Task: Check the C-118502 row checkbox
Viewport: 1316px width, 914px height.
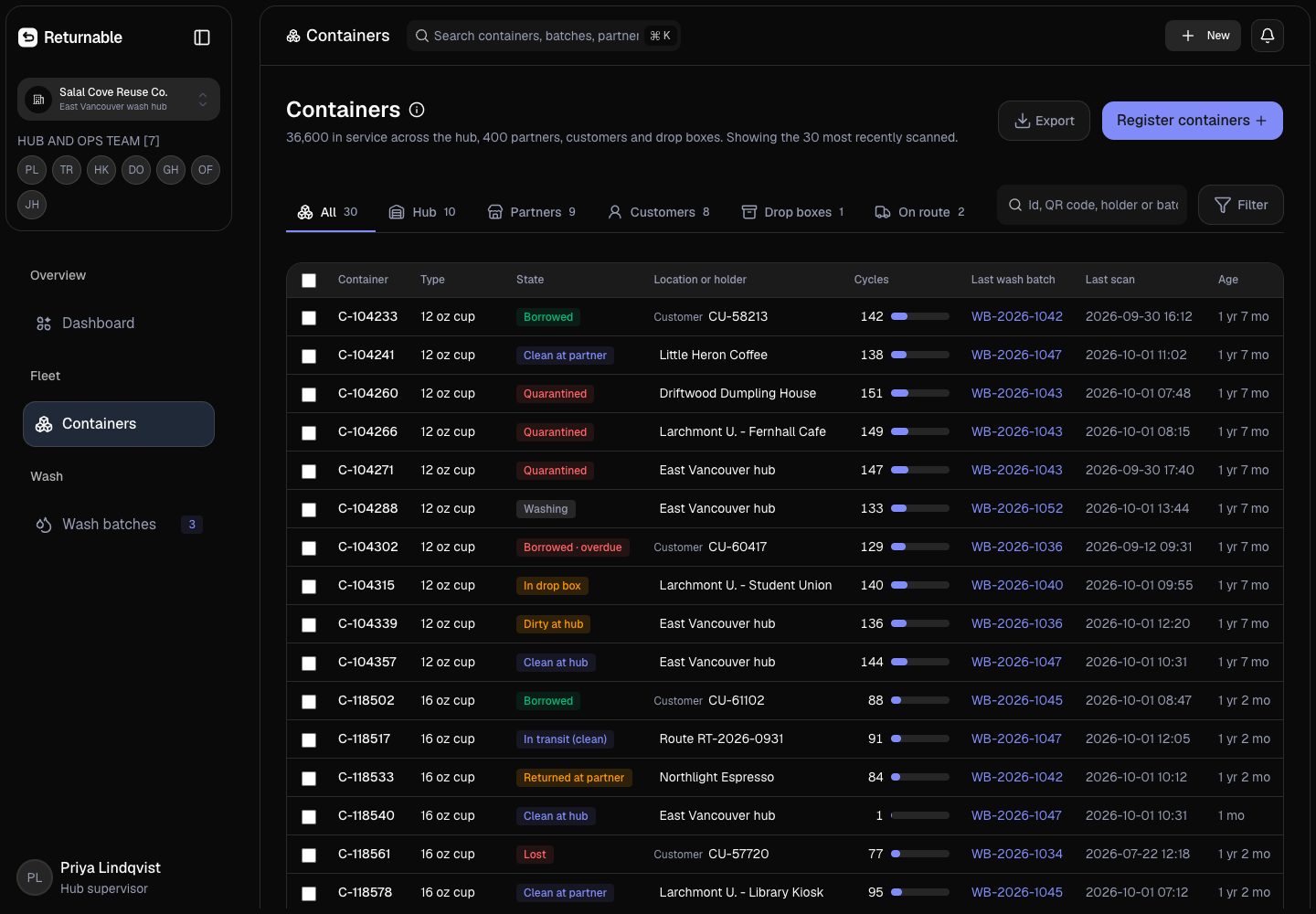Action: 309,702
